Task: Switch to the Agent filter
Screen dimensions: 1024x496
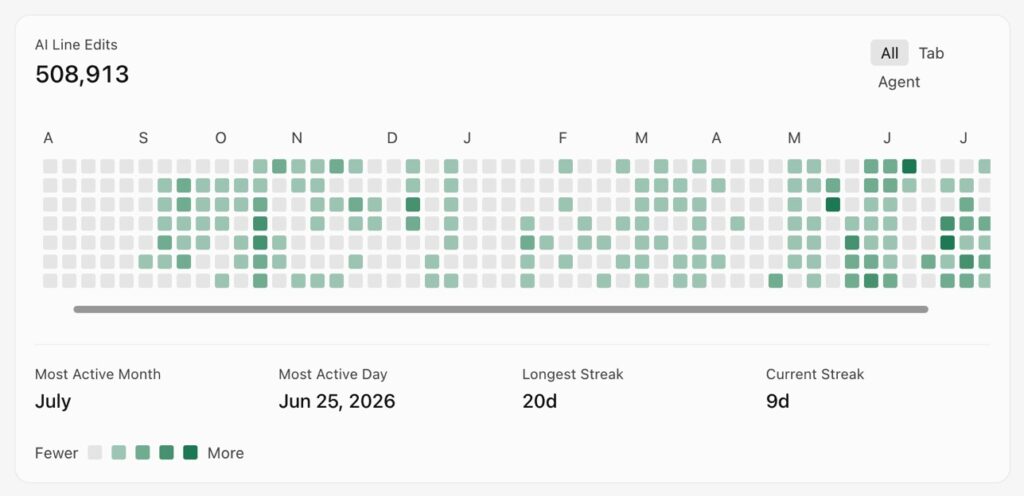Action: (899, 82)
